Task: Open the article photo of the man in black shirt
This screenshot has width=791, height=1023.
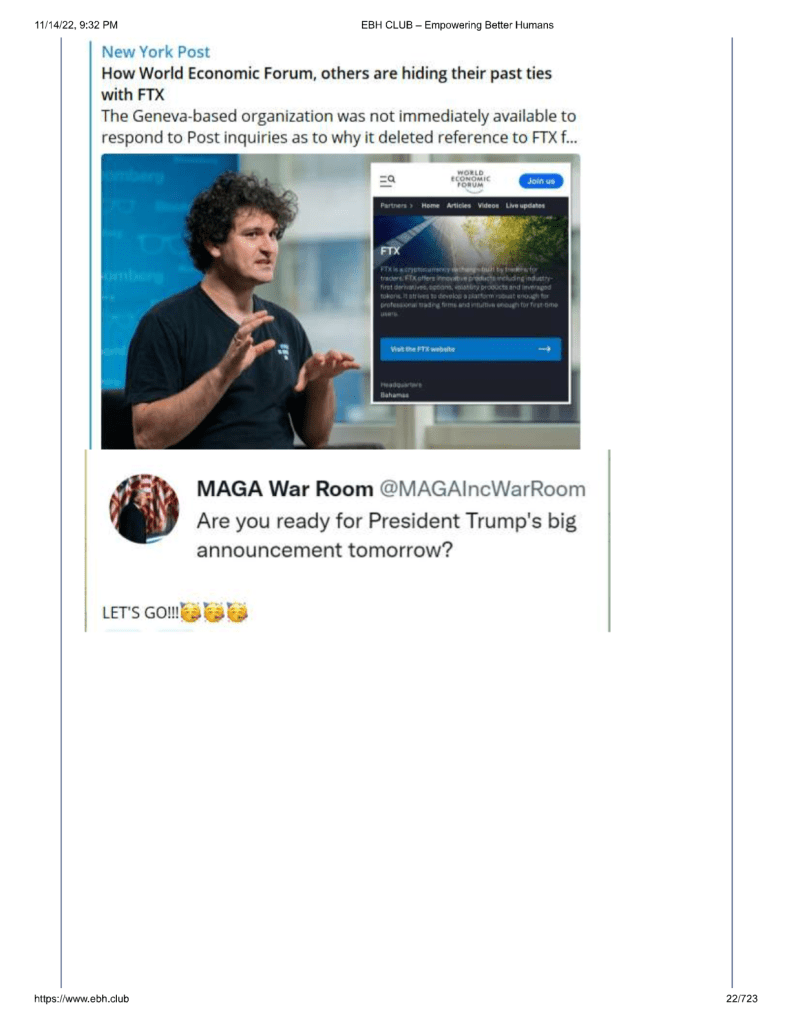Action: pos(235,301)
